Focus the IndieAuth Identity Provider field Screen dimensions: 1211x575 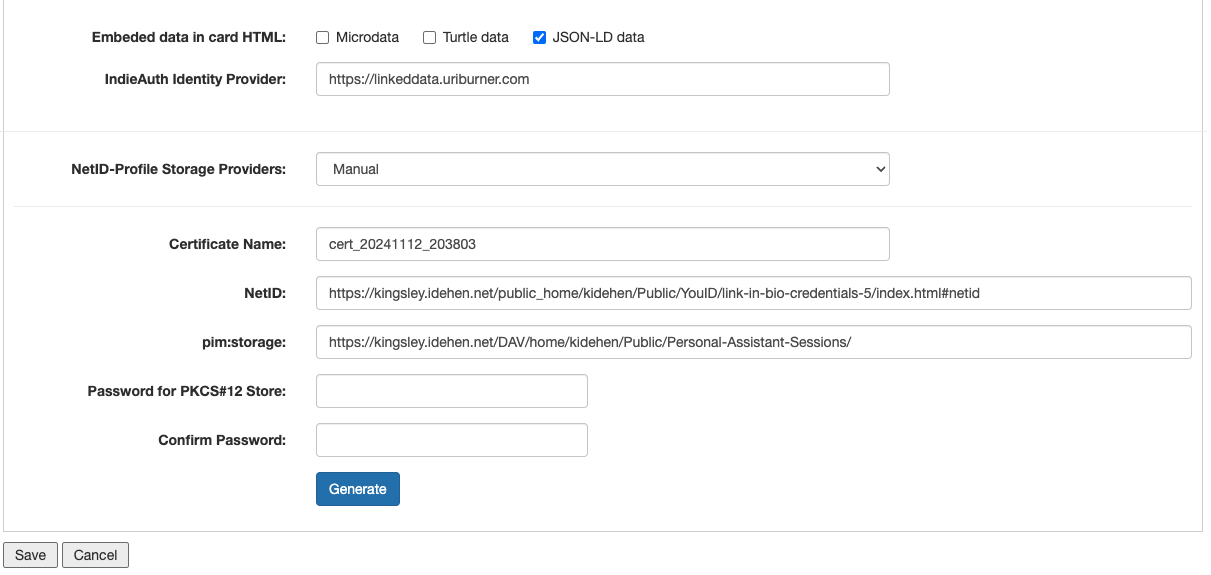click(x=602, y=79)
